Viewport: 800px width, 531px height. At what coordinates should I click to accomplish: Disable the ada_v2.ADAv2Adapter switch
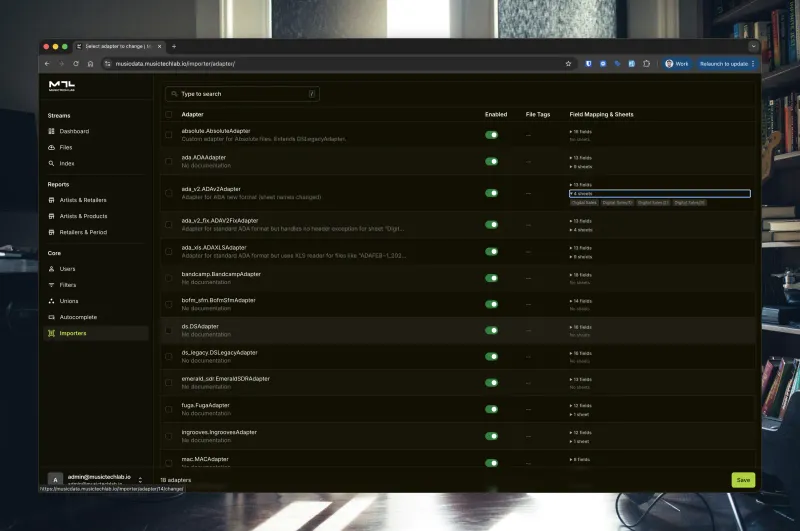pyautogui.click(x=491, y=193)
